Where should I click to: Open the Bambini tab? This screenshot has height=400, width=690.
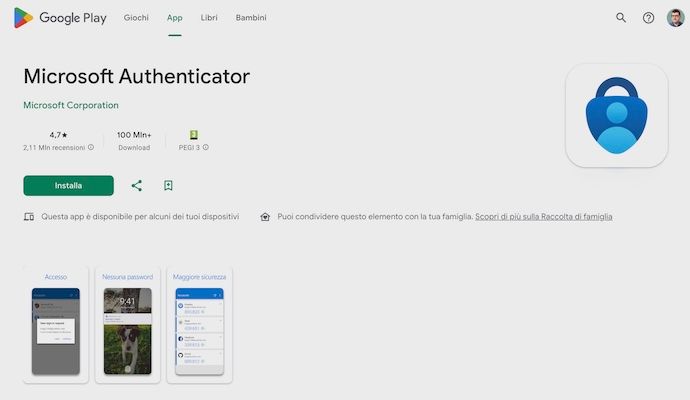pyautogui.click(x=251, y=18)
